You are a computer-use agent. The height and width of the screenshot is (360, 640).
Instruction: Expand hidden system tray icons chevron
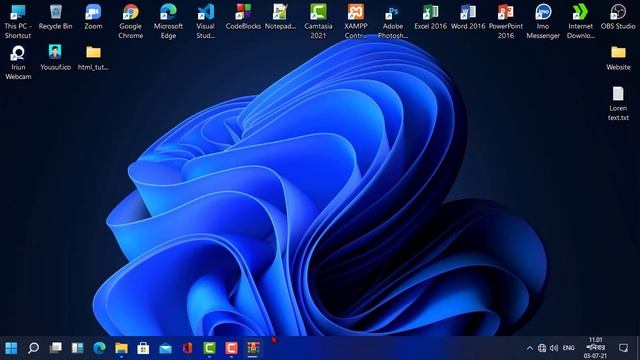(x=530, y=348)
